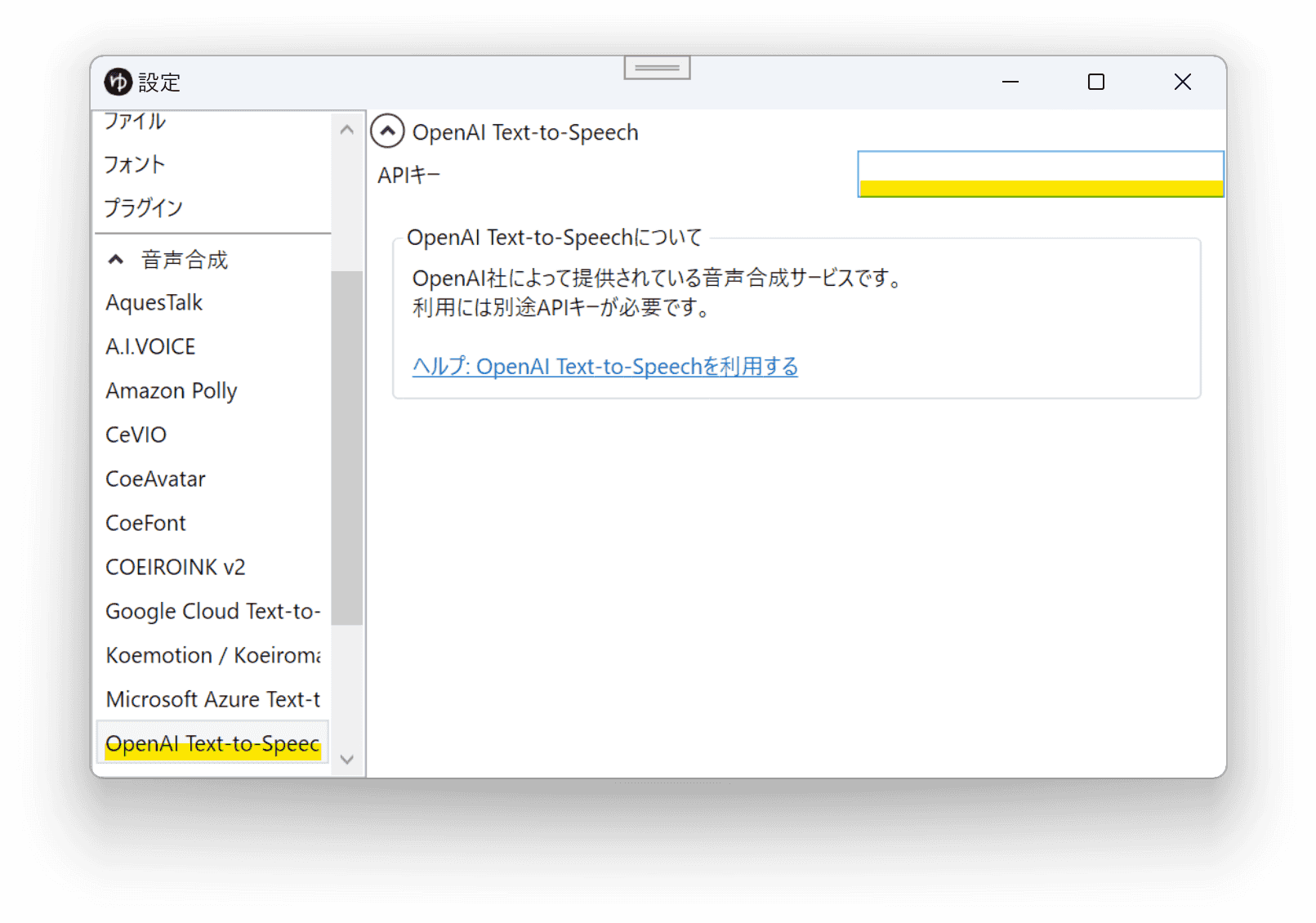The width and height of the screenshot is (1316, 923).
Task: Open the プラグイン settings section
Action: 143,207
